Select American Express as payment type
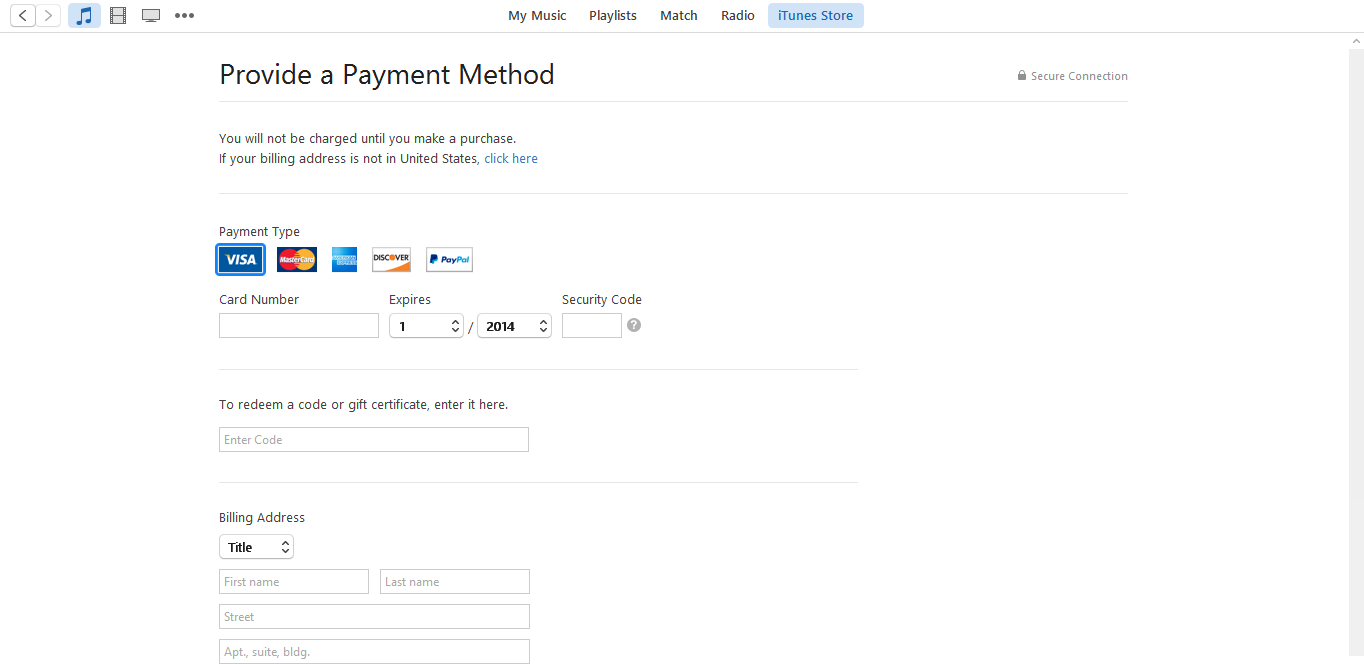 click(x=344, y=260)
